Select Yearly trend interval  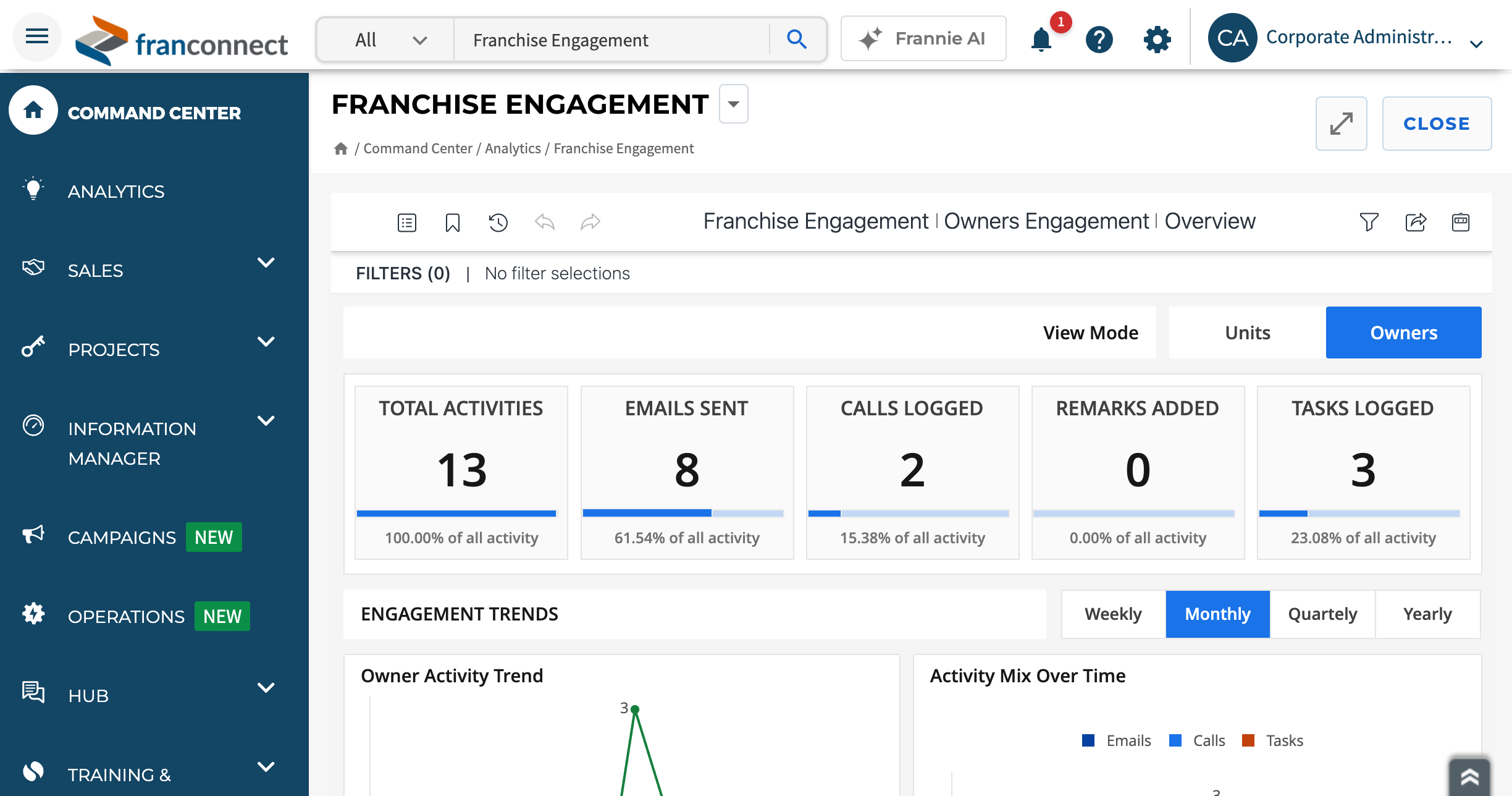tap(1428, 614)
